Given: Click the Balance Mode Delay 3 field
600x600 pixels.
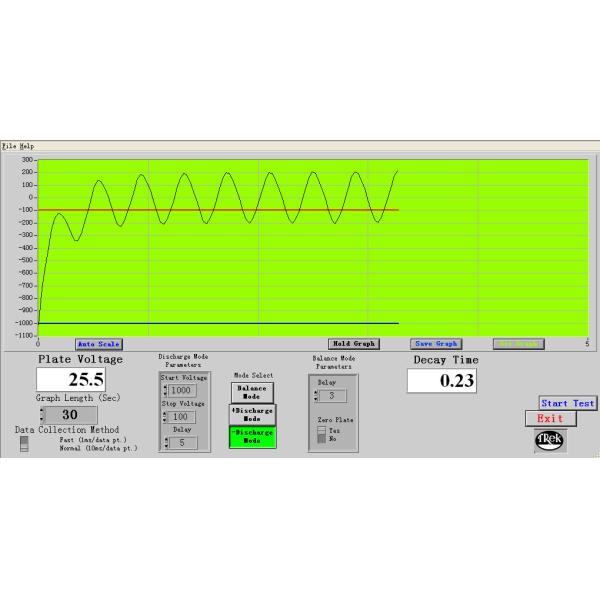Looking at the screenshot, I should [333, 396].
